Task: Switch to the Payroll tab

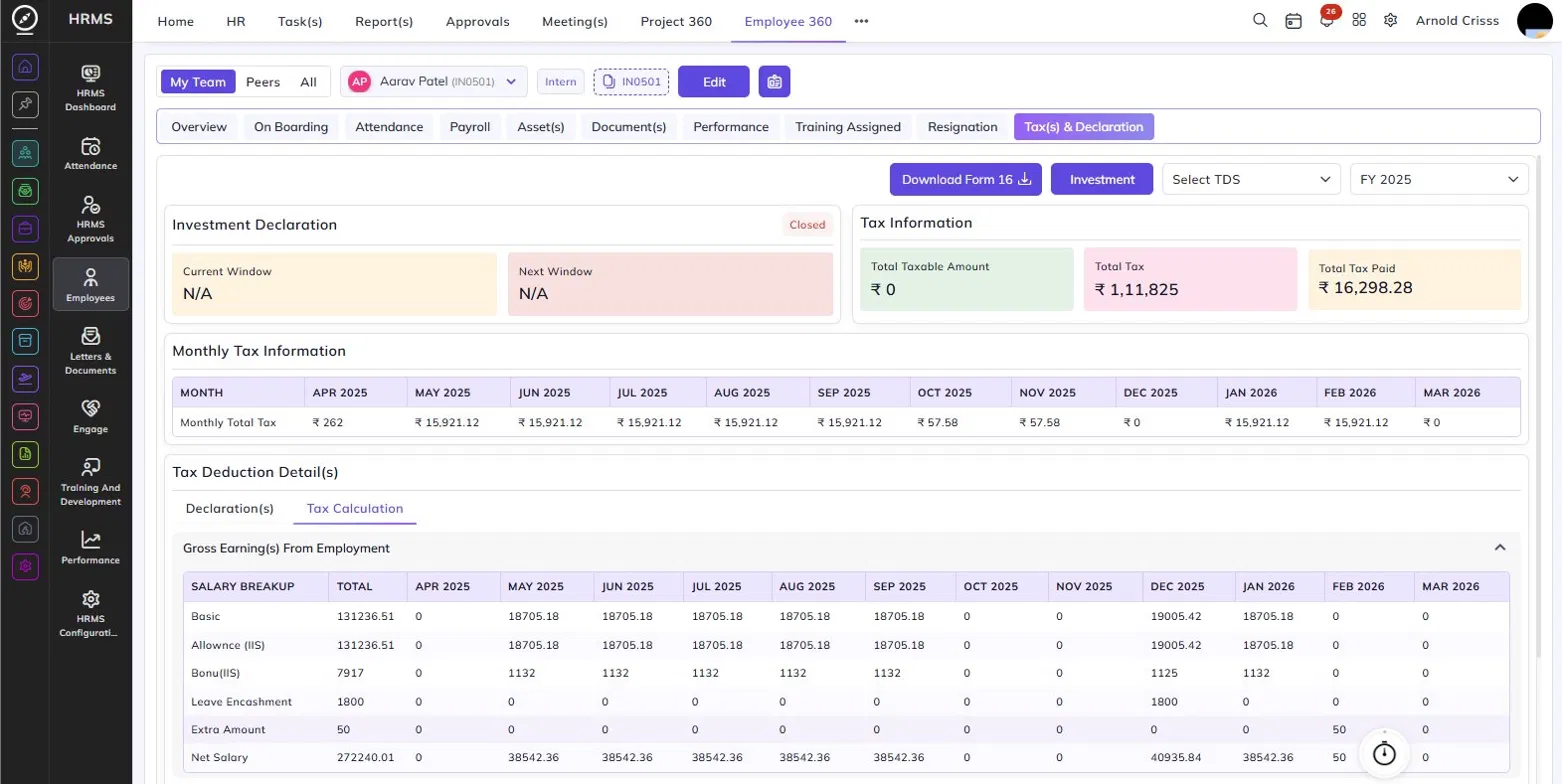Action: (x=470, y=127)
